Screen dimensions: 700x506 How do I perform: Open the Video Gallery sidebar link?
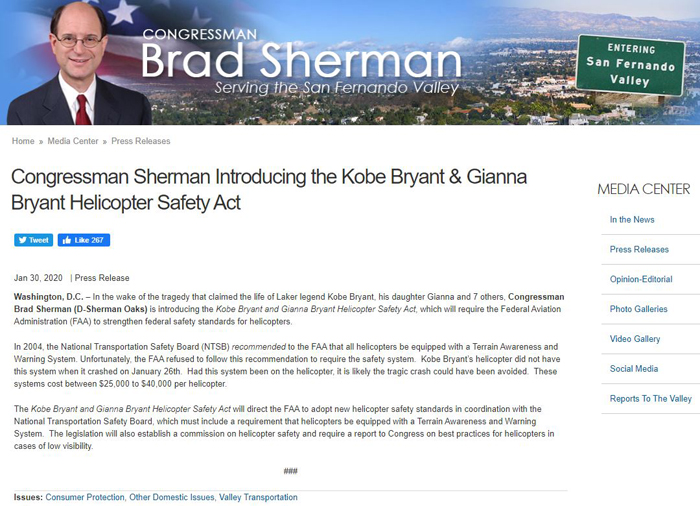[635, 339]
